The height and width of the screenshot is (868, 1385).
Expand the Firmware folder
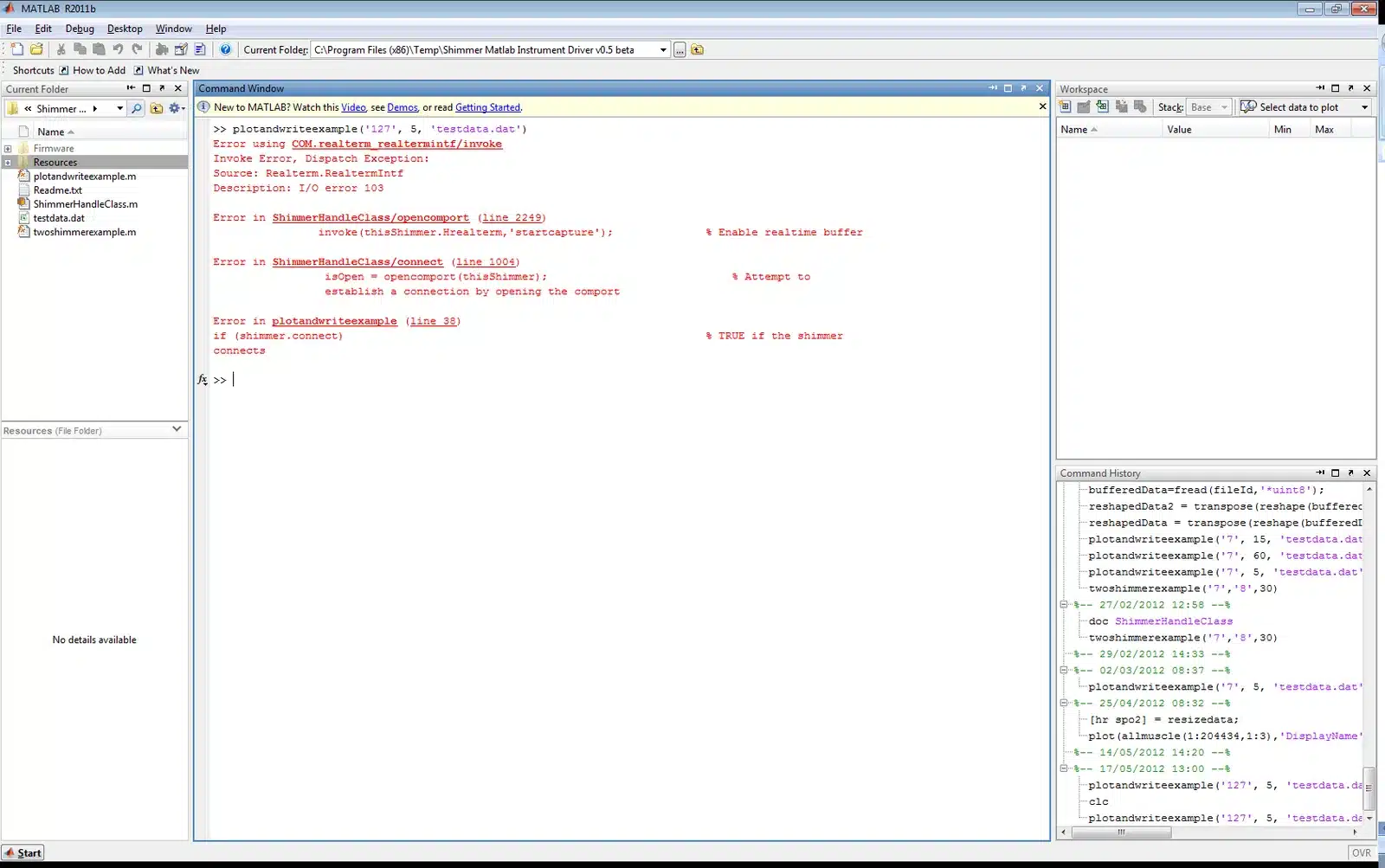click(x=8, y=149)
